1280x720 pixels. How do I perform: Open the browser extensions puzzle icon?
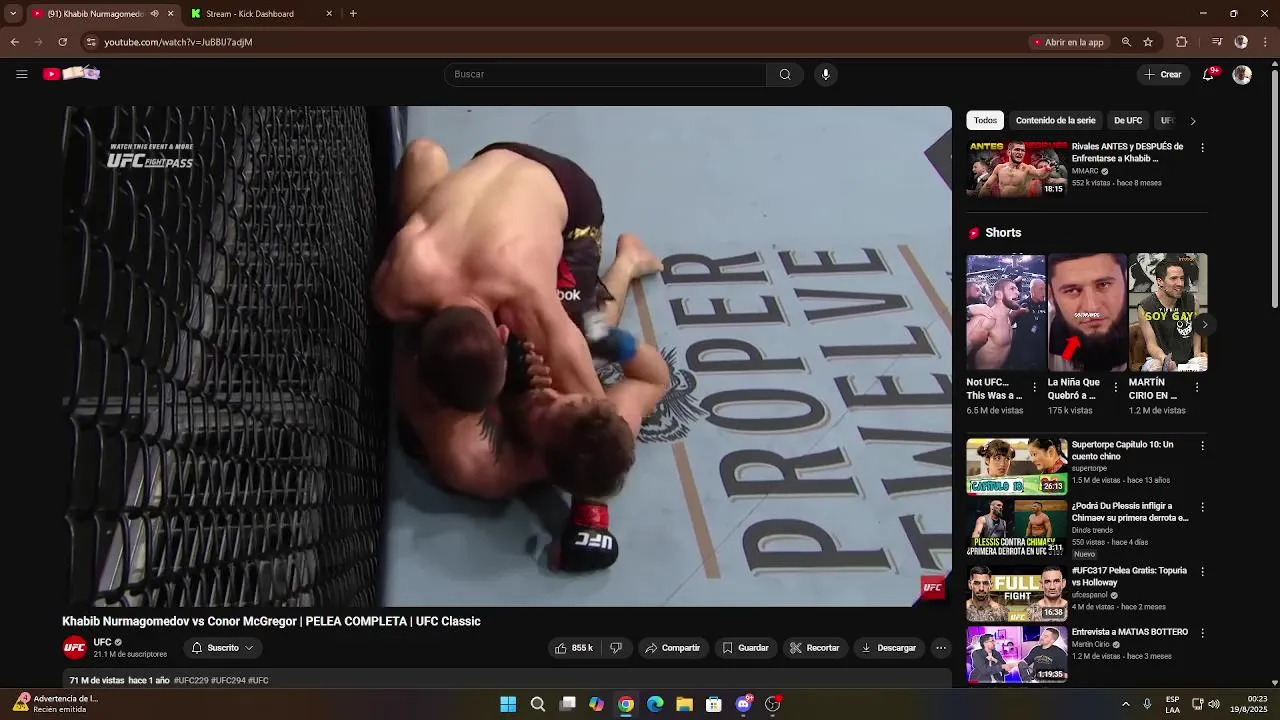click(x=1181, y=42)
